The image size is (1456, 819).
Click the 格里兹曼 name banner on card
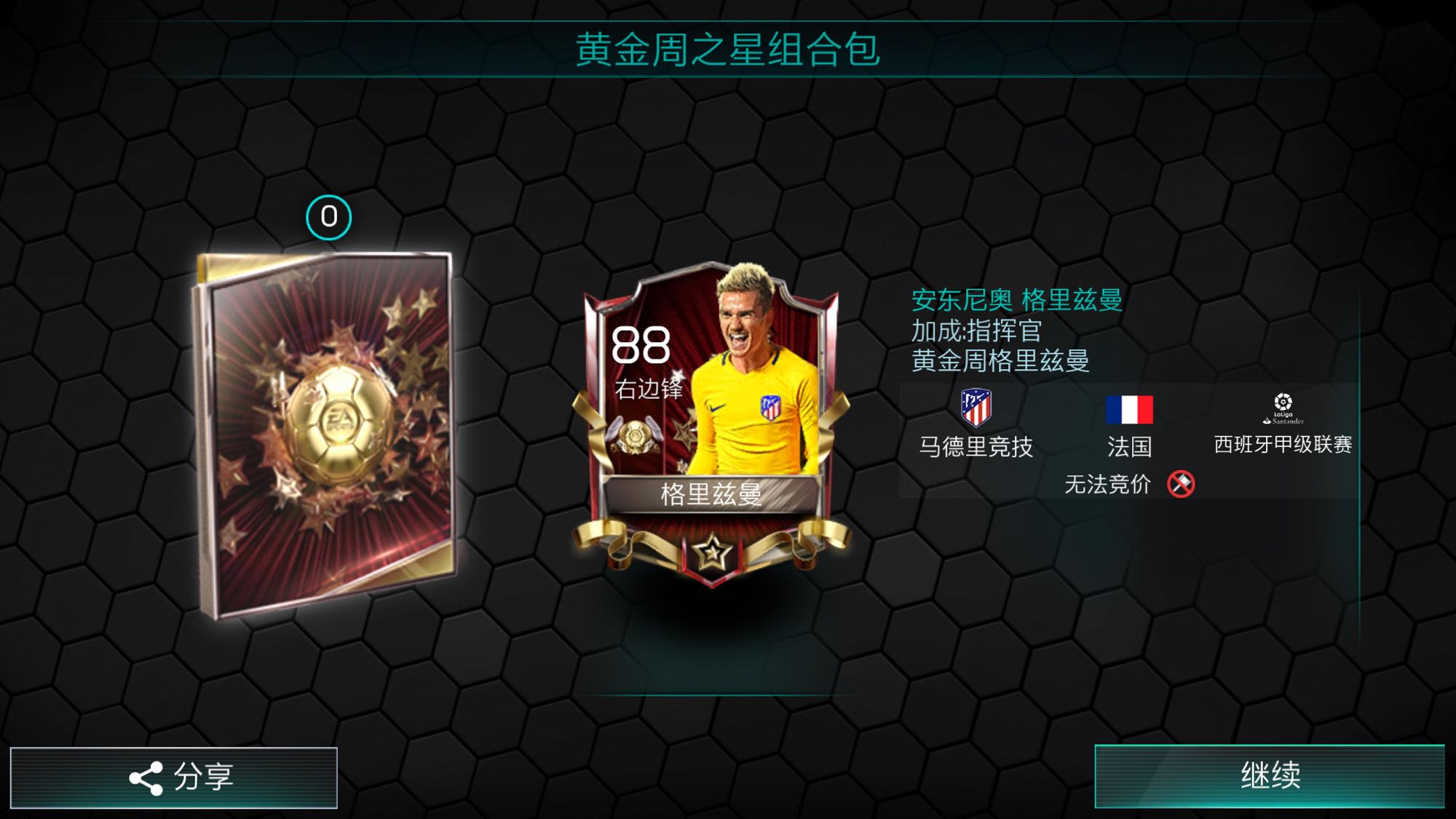point(711,494)
